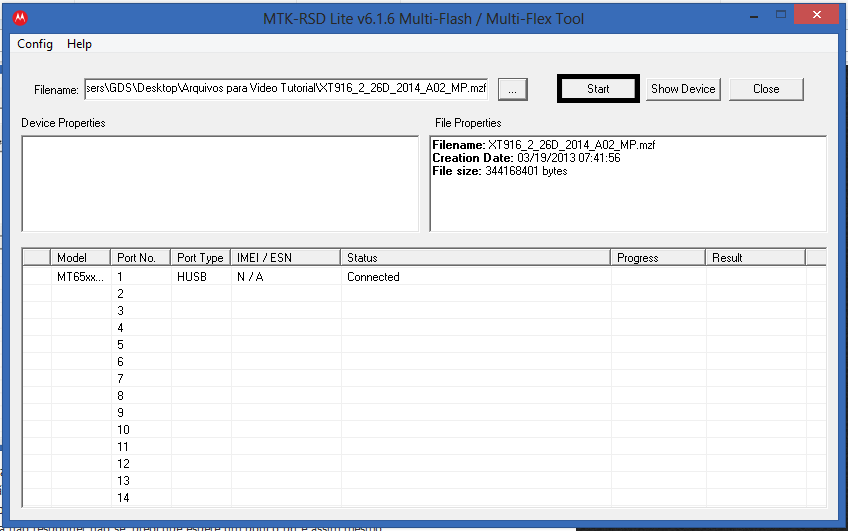Select port number 11 row
Viewport: 848px width, 531px height.
[424, 447]
